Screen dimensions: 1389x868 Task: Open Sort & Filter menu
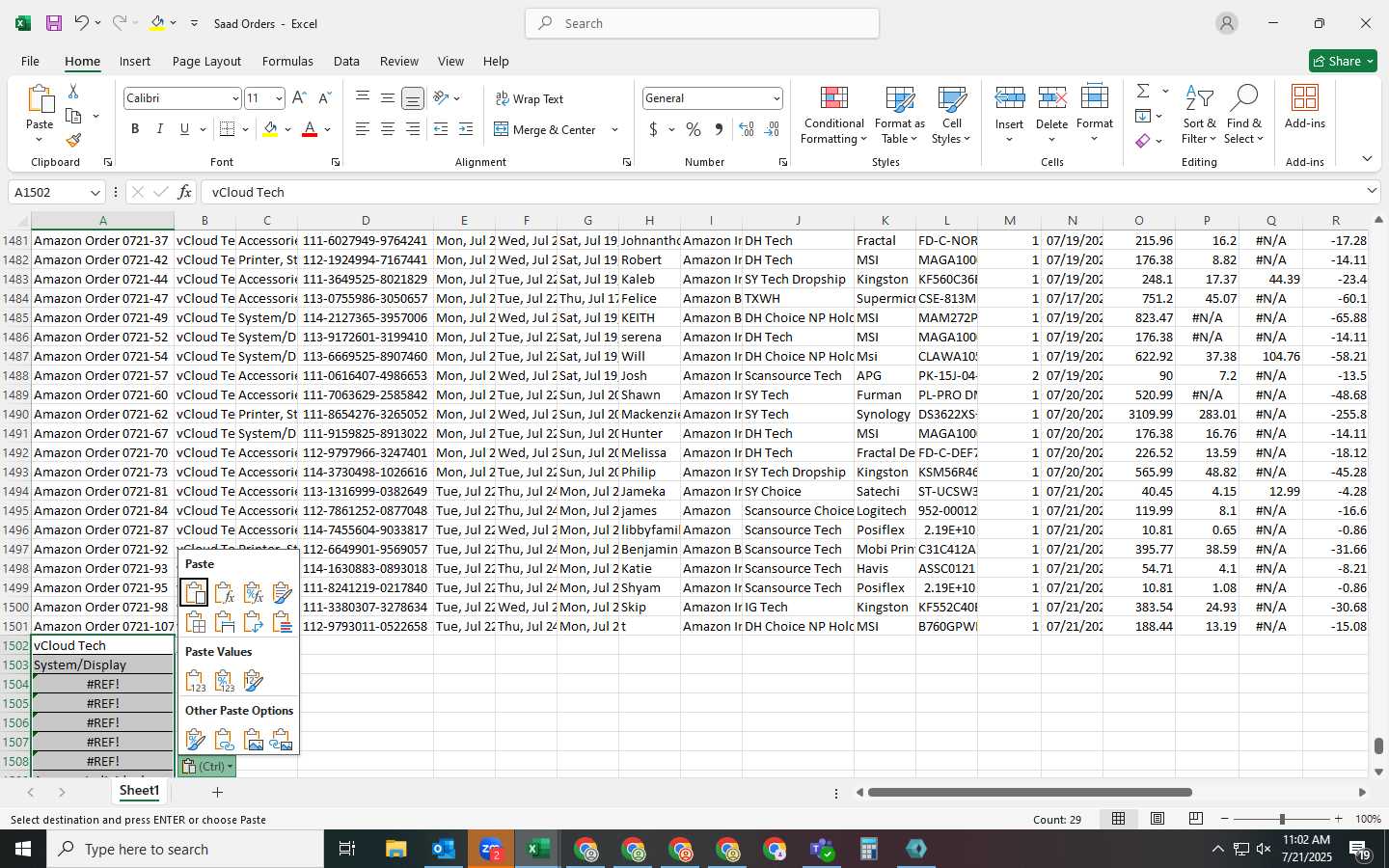point(1199,116)
